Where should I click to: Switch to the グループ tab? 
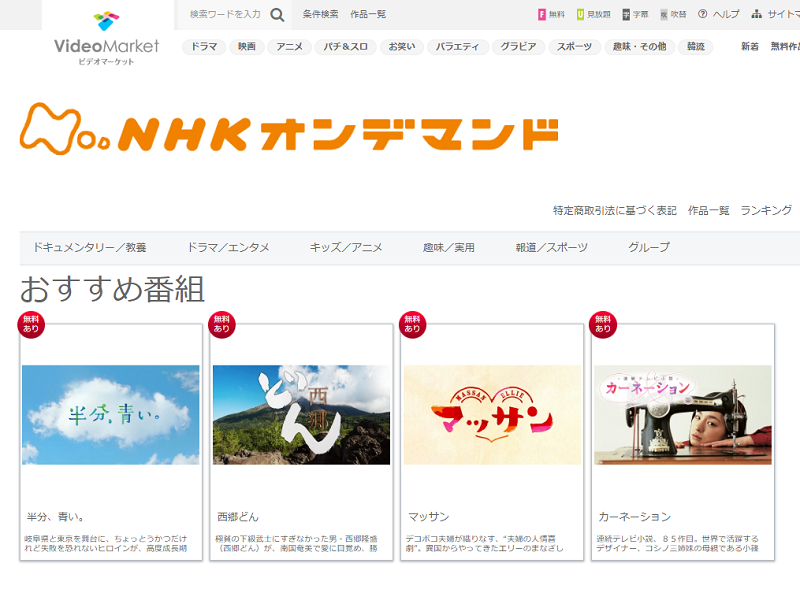tap(649, 248)
